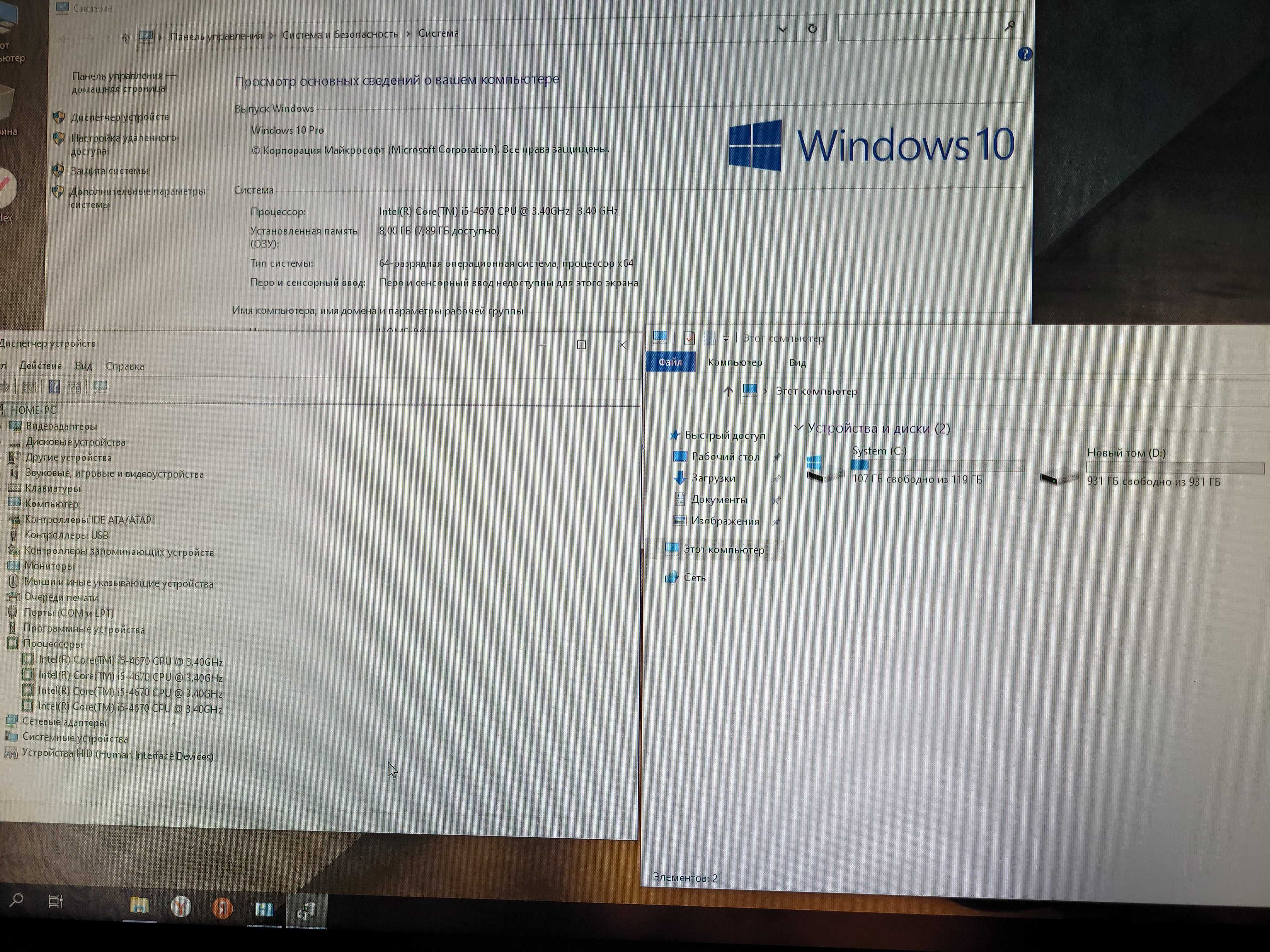This screenshot has width=1270, height=952.
Task: Expand 'Порты (COM и LPT)' category
Action: tap(68, 613)
